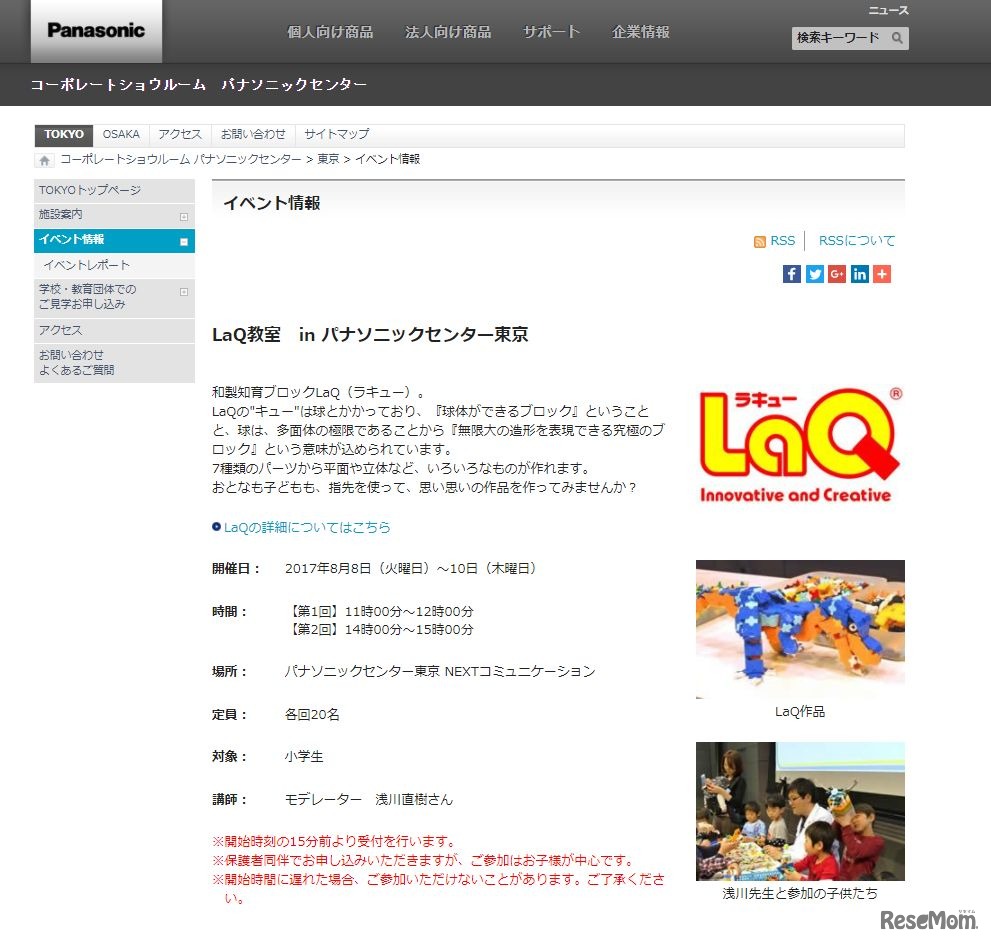Open the RSSについて link
Viewport: 991px width, 943px height.
pos(855,240)
